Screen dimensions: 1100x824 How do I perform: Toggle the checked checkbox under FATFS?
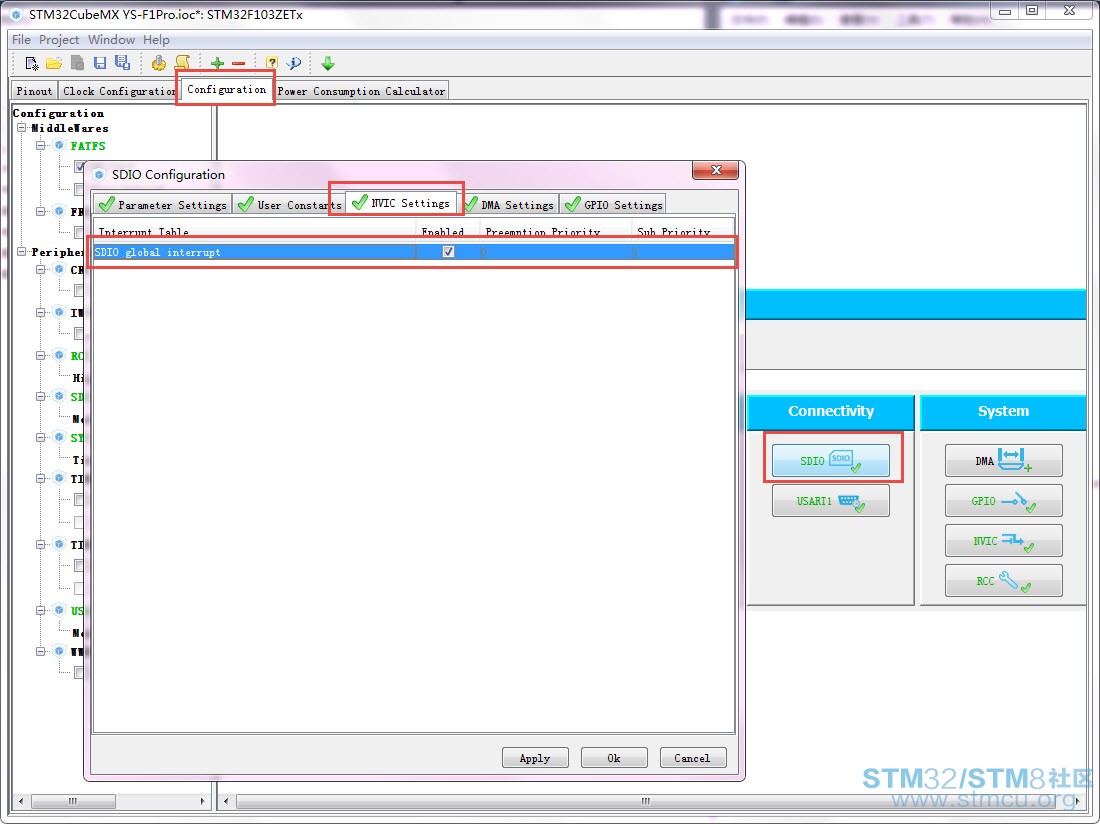point(79,167)
